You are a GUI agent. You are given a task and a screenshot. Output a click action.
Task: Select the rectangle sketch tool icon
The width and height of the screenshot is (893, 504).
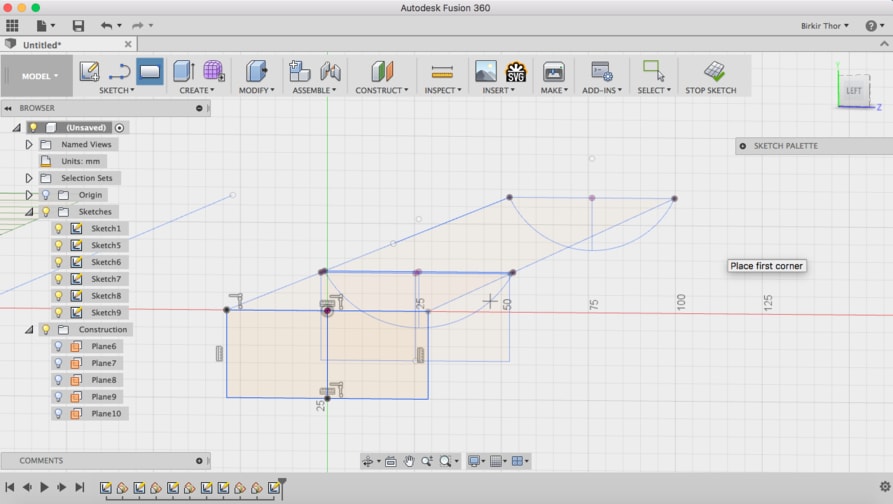pyautogui.click(x=149, y=71)
